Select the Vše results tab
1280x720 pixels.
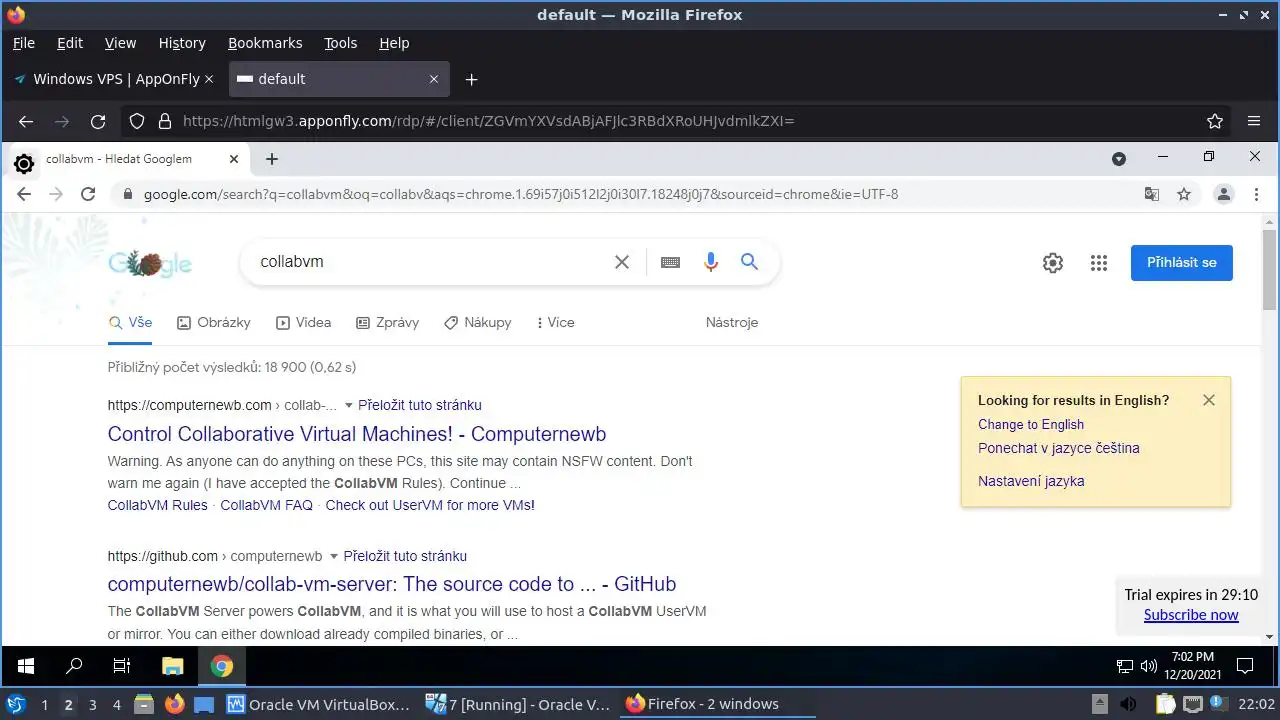[130, 323]
